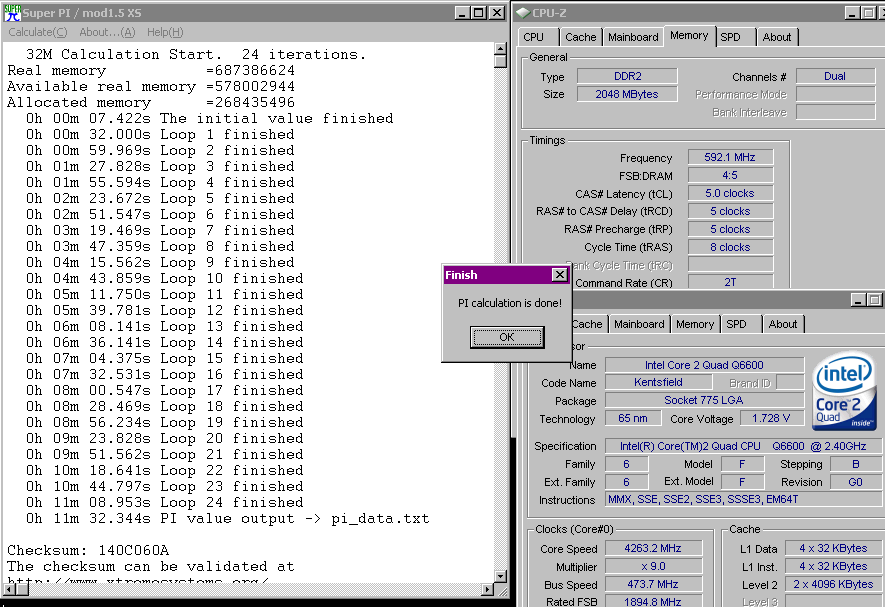Click OK in the Finish dialog
This screenshot has width=885, height=607.
pyautogui.click(x=507, y=337)
